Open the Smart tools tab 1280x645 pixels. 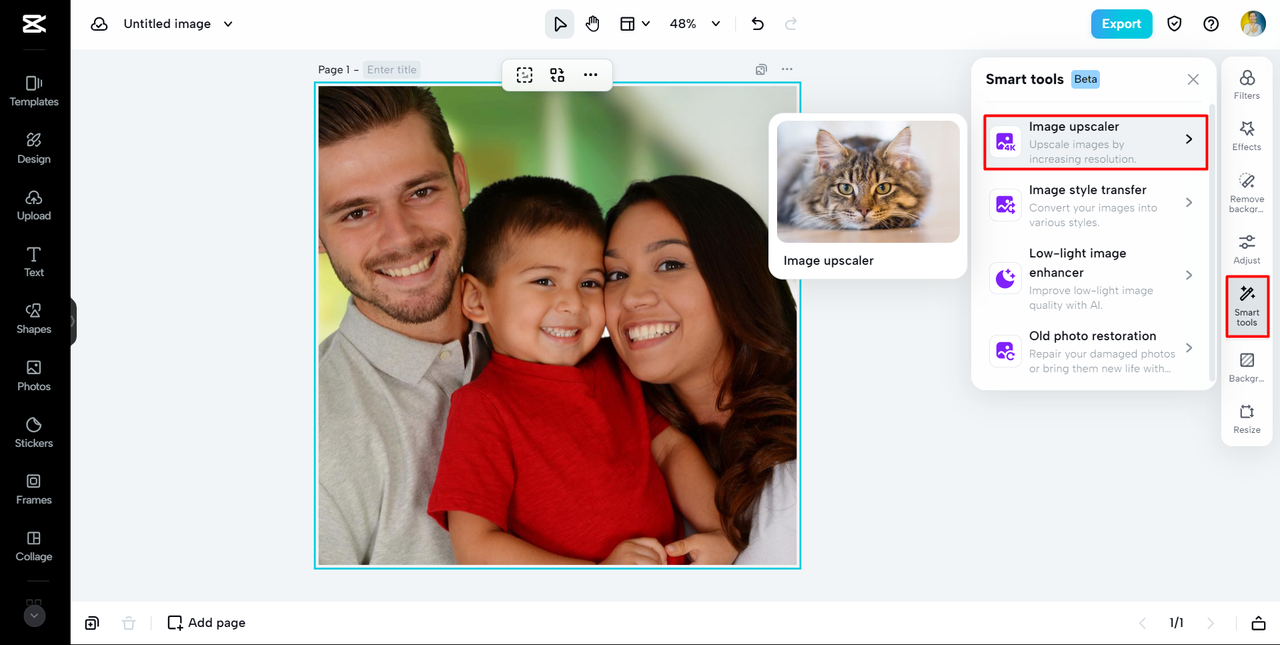click(x=1247, y=306)
